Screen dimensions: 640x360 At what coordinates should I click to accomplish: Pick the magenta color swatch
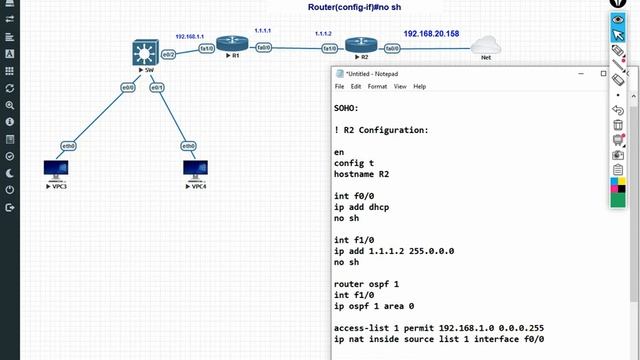[614, 189]
